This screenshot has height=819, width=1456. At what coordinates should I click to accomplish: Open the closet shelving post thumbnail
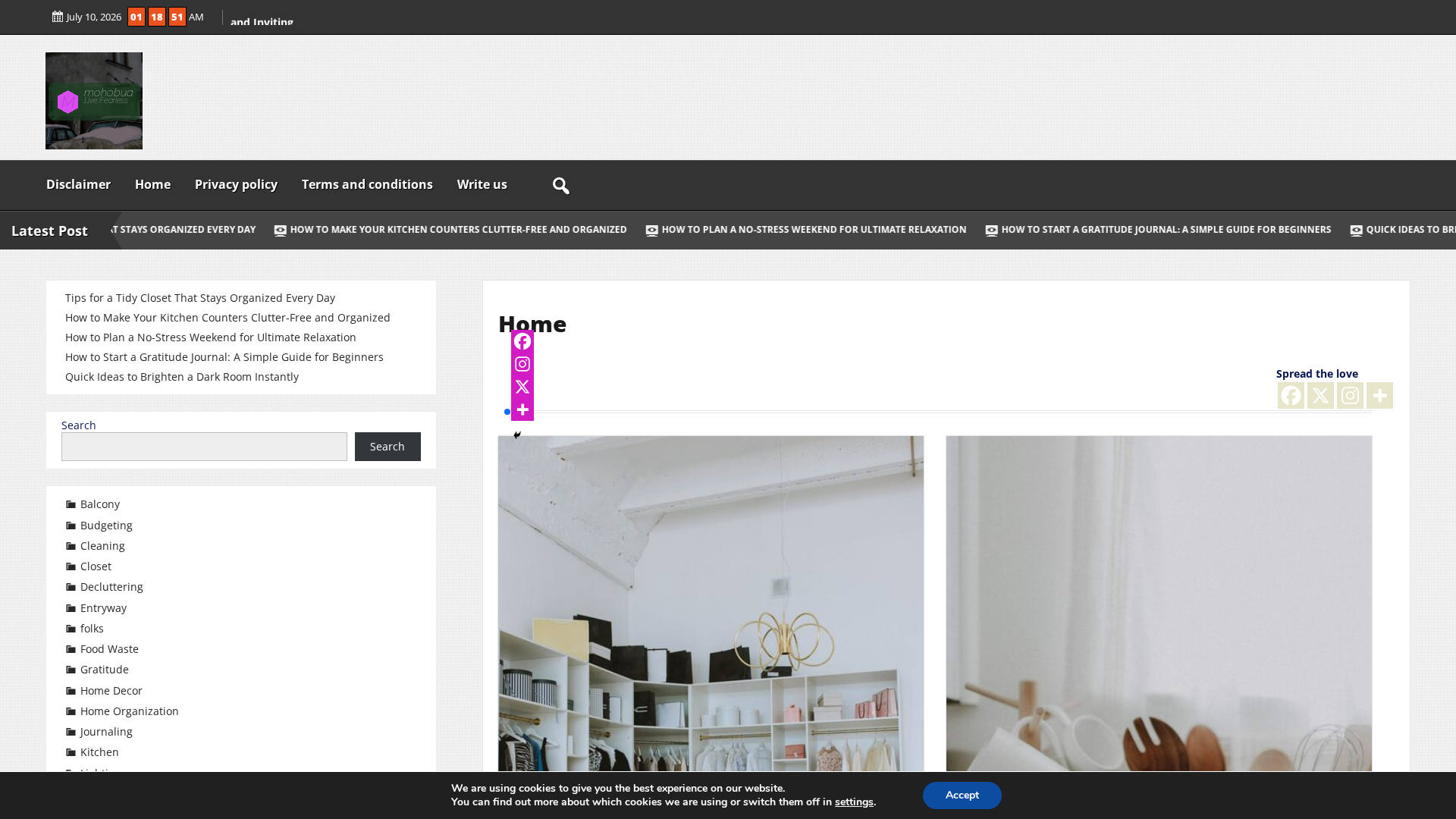(x=711, y=604)
